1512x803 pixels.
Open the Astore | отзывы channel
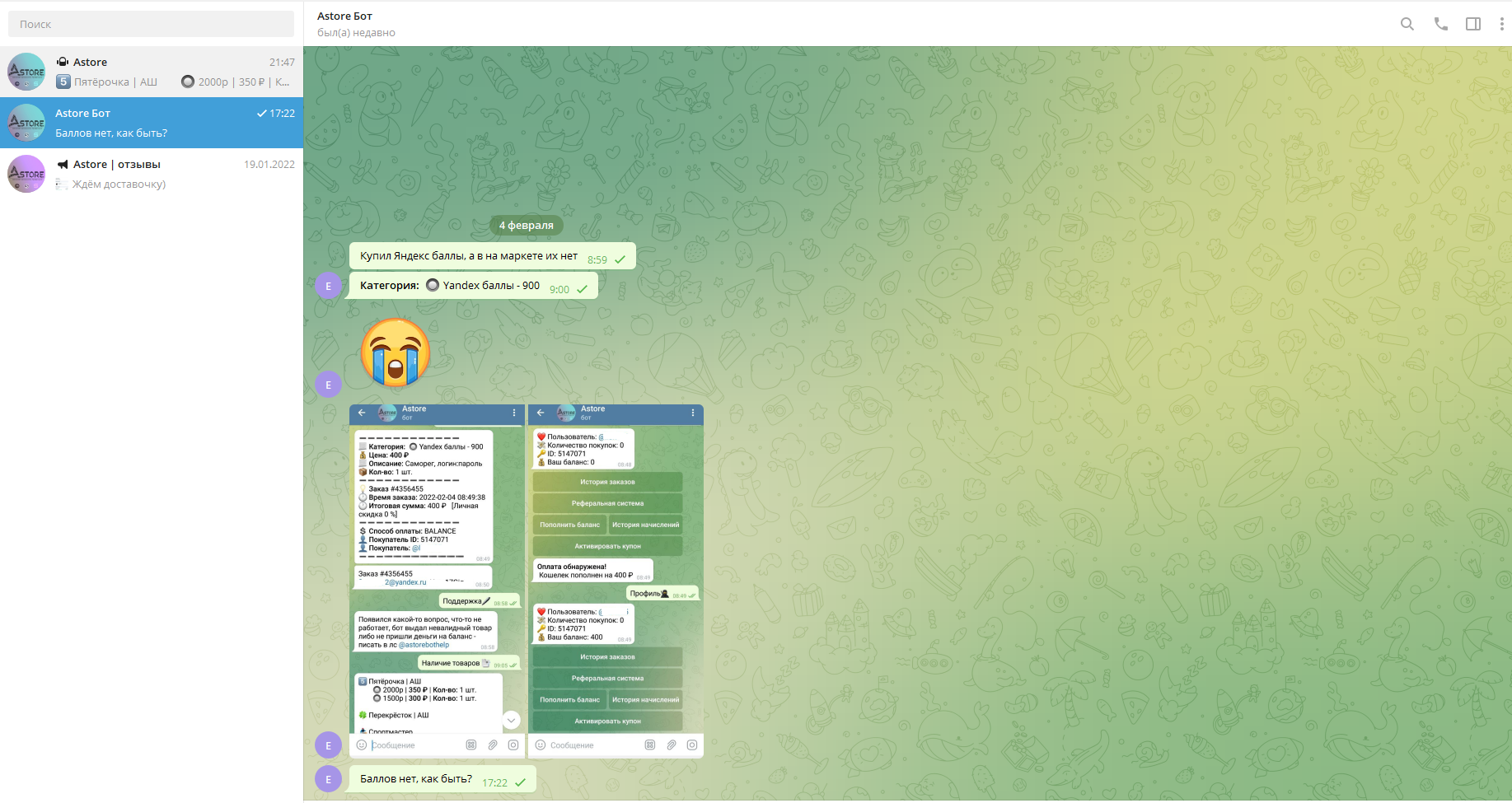click(x=152, y=174)
